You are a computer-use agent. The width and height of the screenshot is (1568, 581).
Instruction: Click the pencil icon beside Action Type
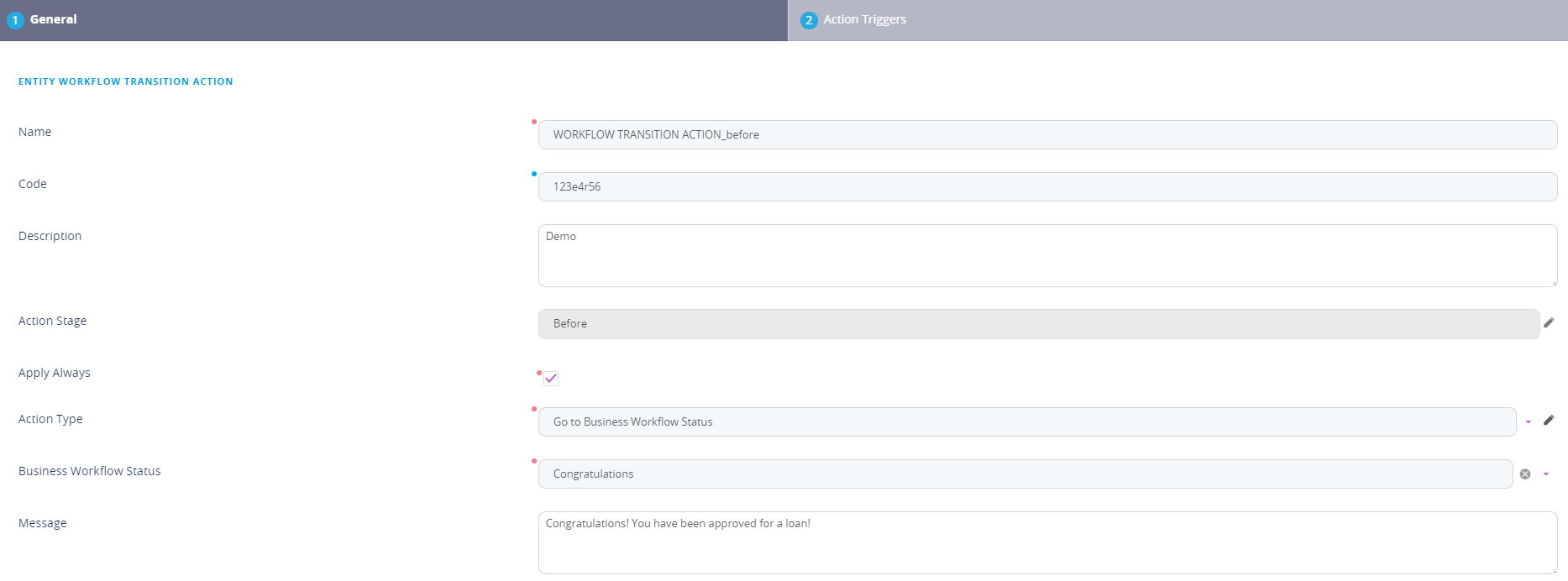1549,421
